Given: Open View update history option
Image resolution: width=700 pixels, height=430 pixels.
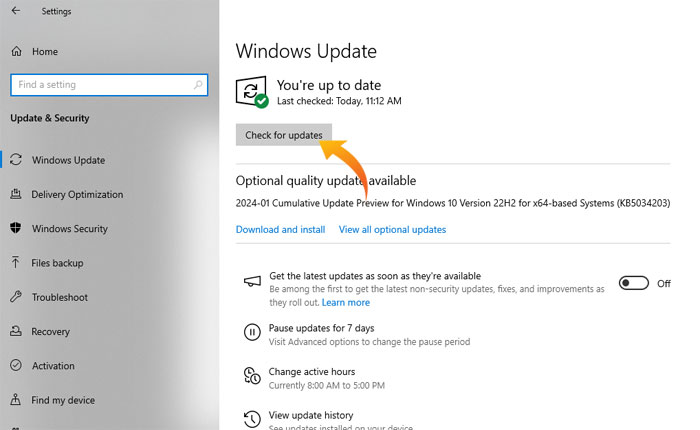Looking at the screenshot, I should tap(311, 415).
